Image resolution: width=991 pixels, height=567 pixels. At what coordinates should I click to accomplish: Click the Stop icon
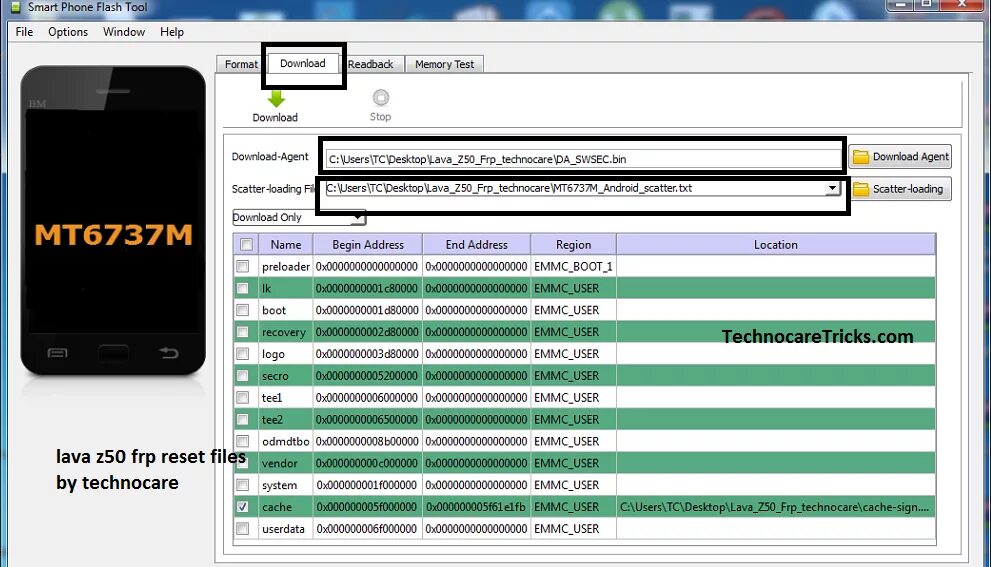pos(380,98)
